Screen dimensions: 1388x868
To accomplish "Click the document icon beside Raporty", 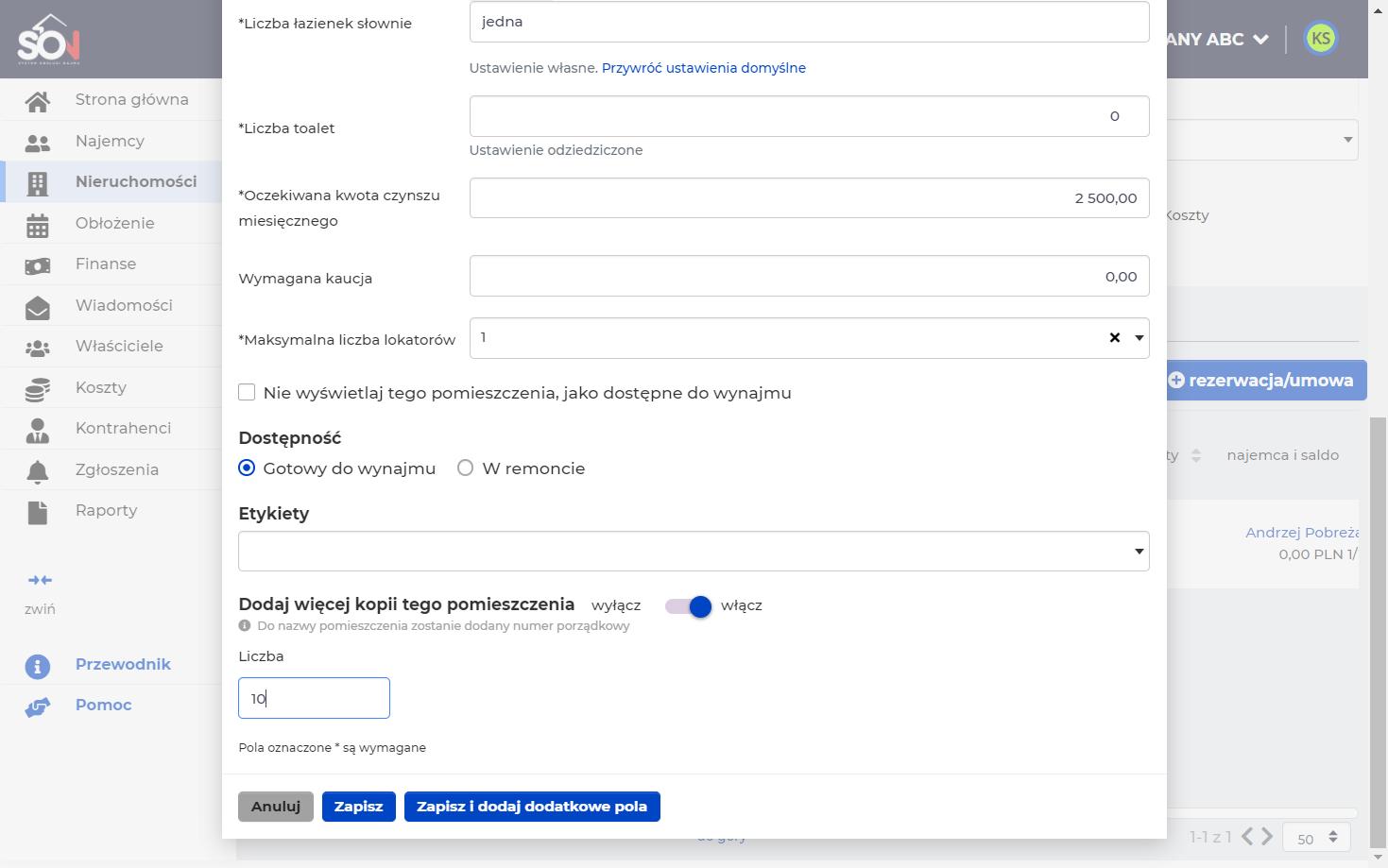I will point(38,512).
